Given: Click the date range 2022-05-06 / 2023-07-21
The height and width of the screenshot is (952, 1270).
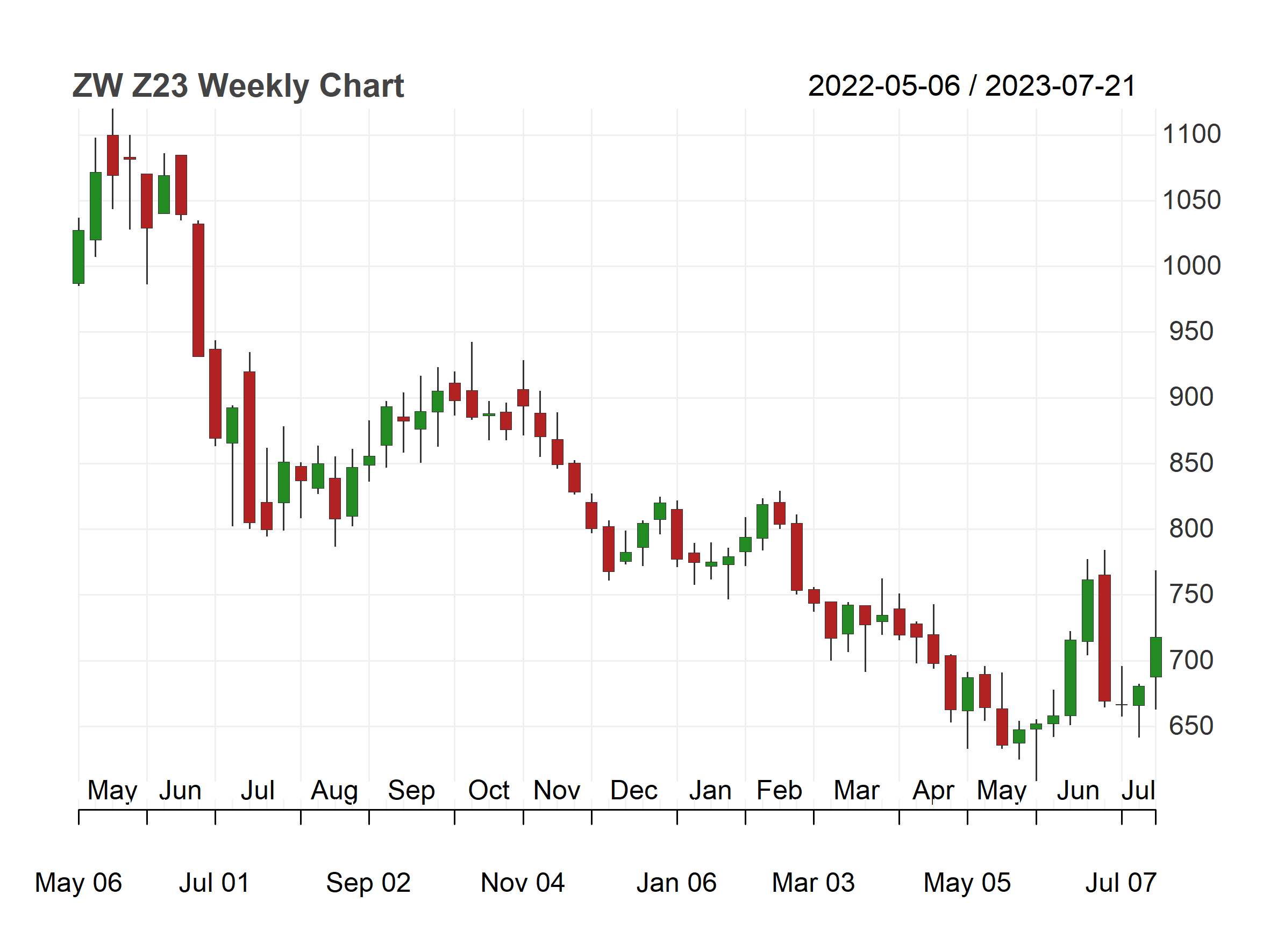Looking at the screenshot, I should (x=972, y=86).
